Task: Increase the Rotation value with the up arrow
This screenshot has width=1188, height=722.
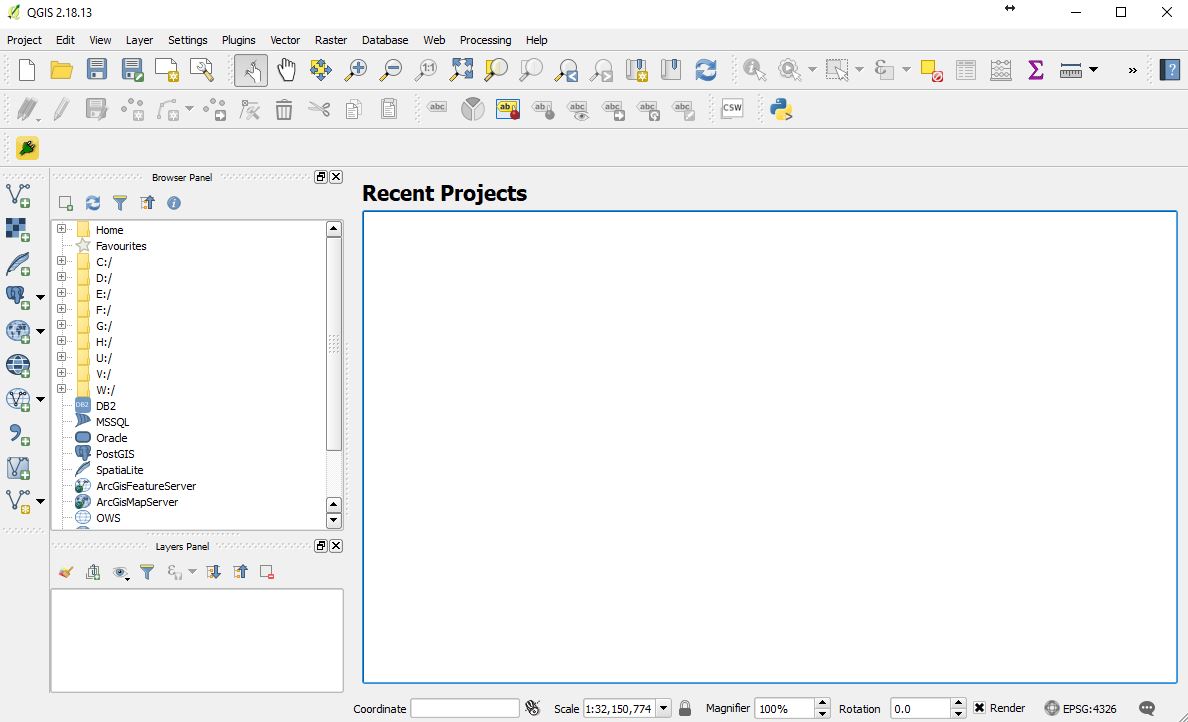Action: point(958,704)
